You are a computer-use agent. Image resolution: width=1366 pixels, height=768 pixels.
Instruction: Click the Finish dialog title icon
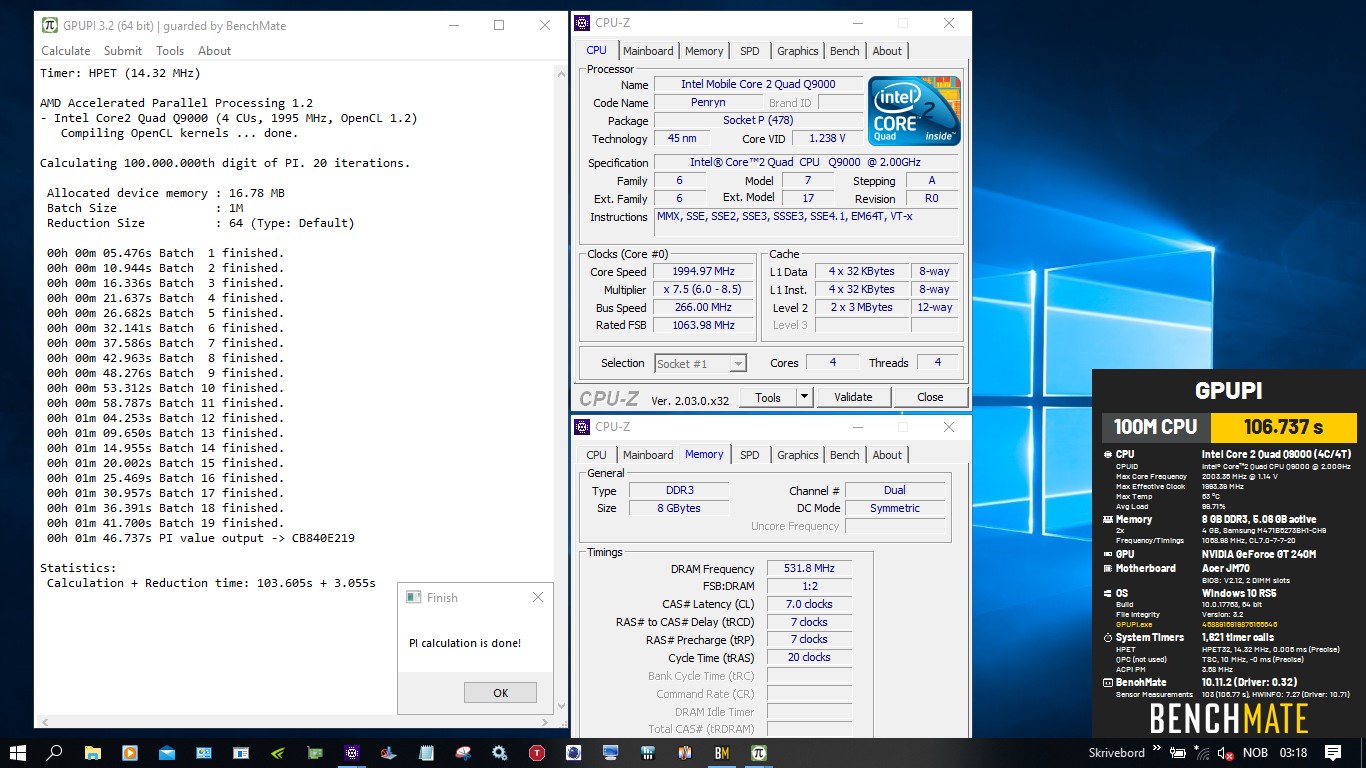click(413, 597)
